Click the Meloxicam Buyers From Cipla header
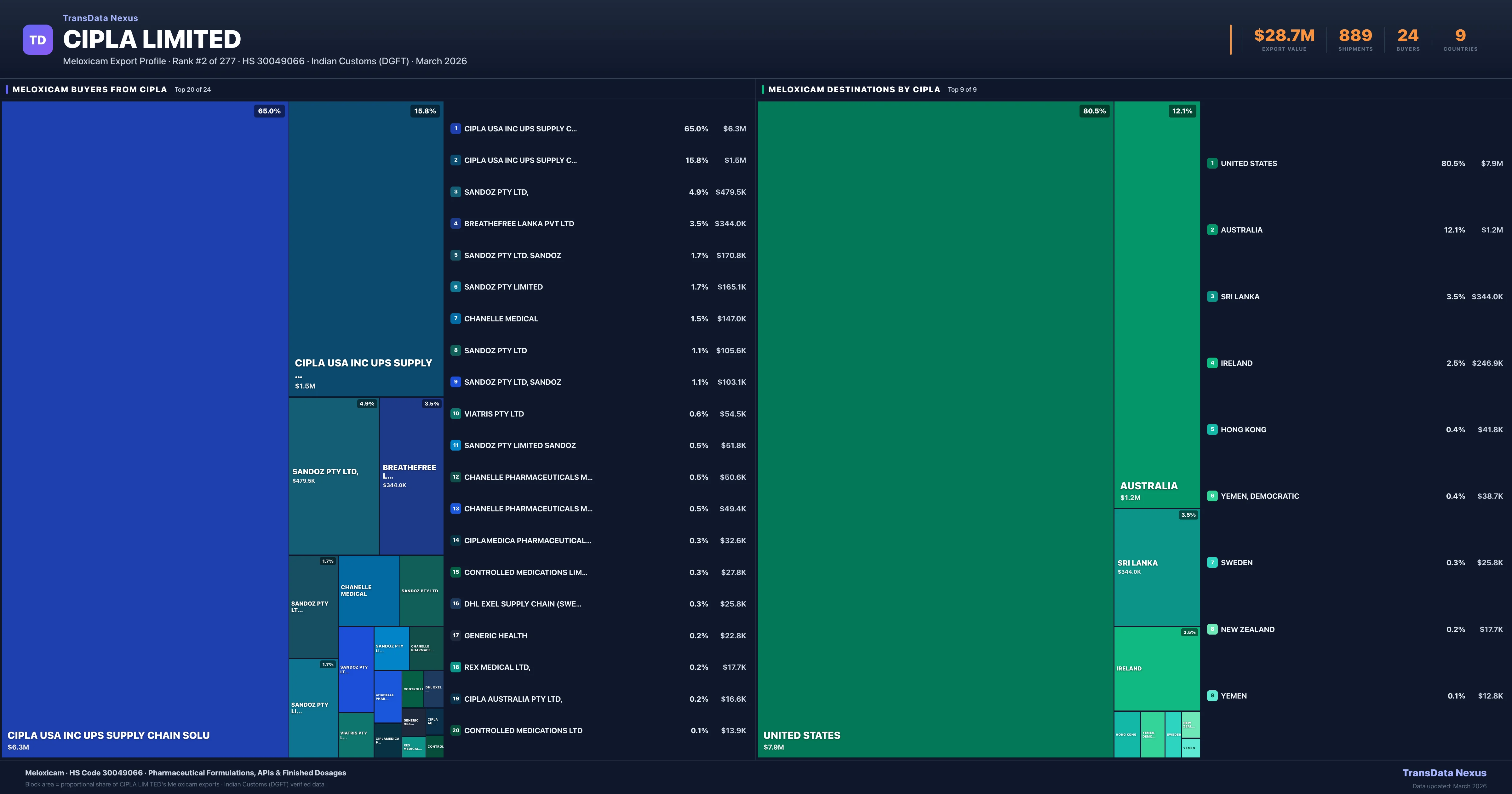This screenshot has width=1512, height=794. [90, 90]
